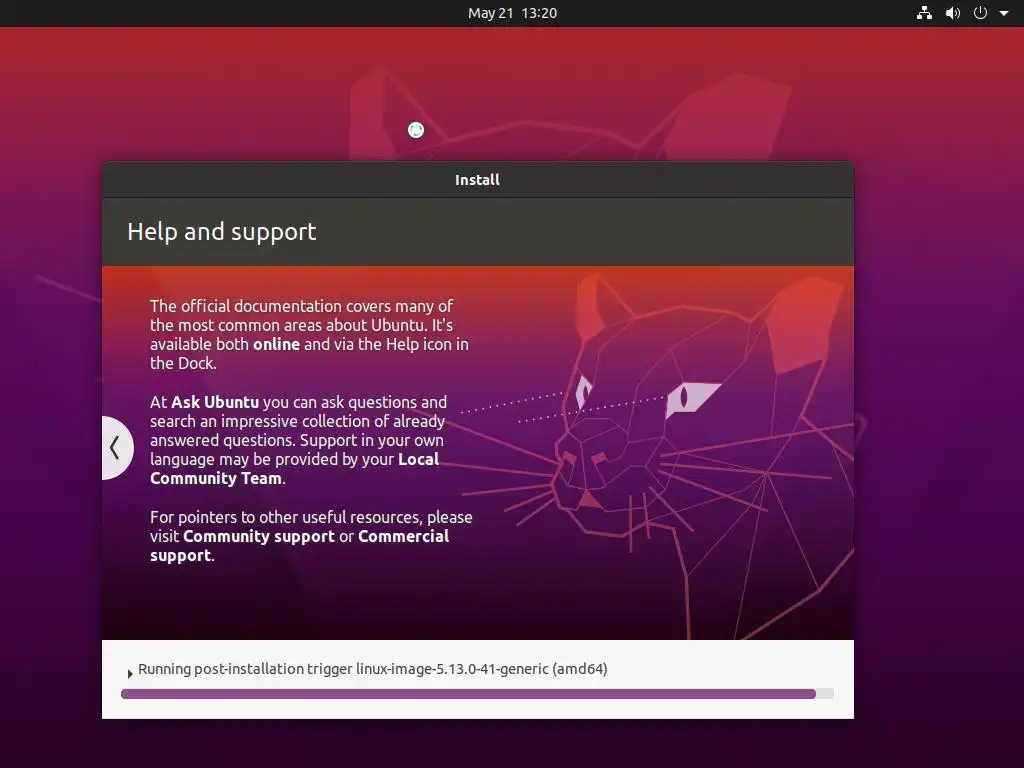
Task: Expand the system menu dropdown arrow
Action: [x=1004, y=13]
